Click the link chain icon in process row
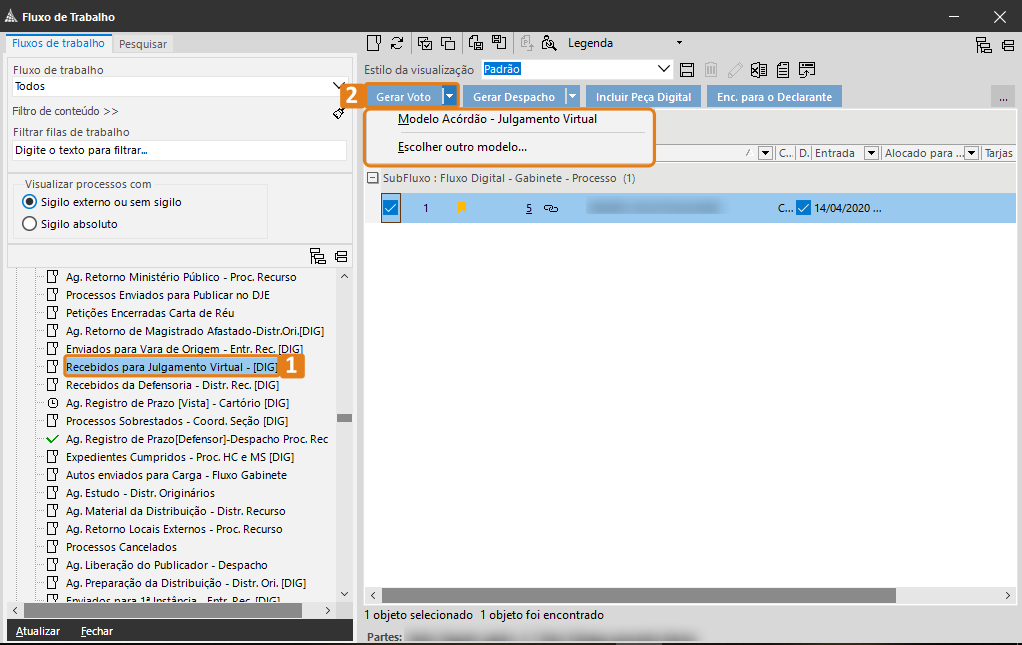 tap(550, 208)
